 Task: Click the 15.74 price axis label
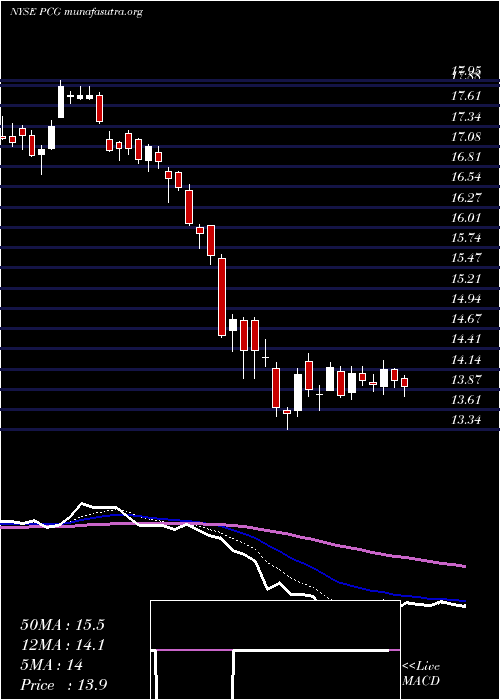pyautogui.click(x=466, y=238)
